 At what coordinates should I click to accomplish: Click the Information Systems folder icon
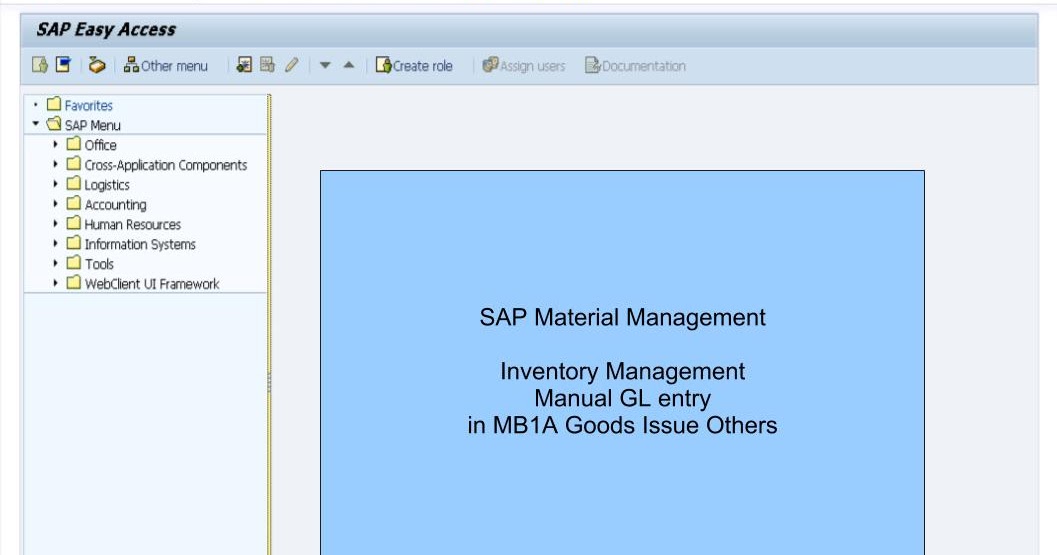[73, 243]
